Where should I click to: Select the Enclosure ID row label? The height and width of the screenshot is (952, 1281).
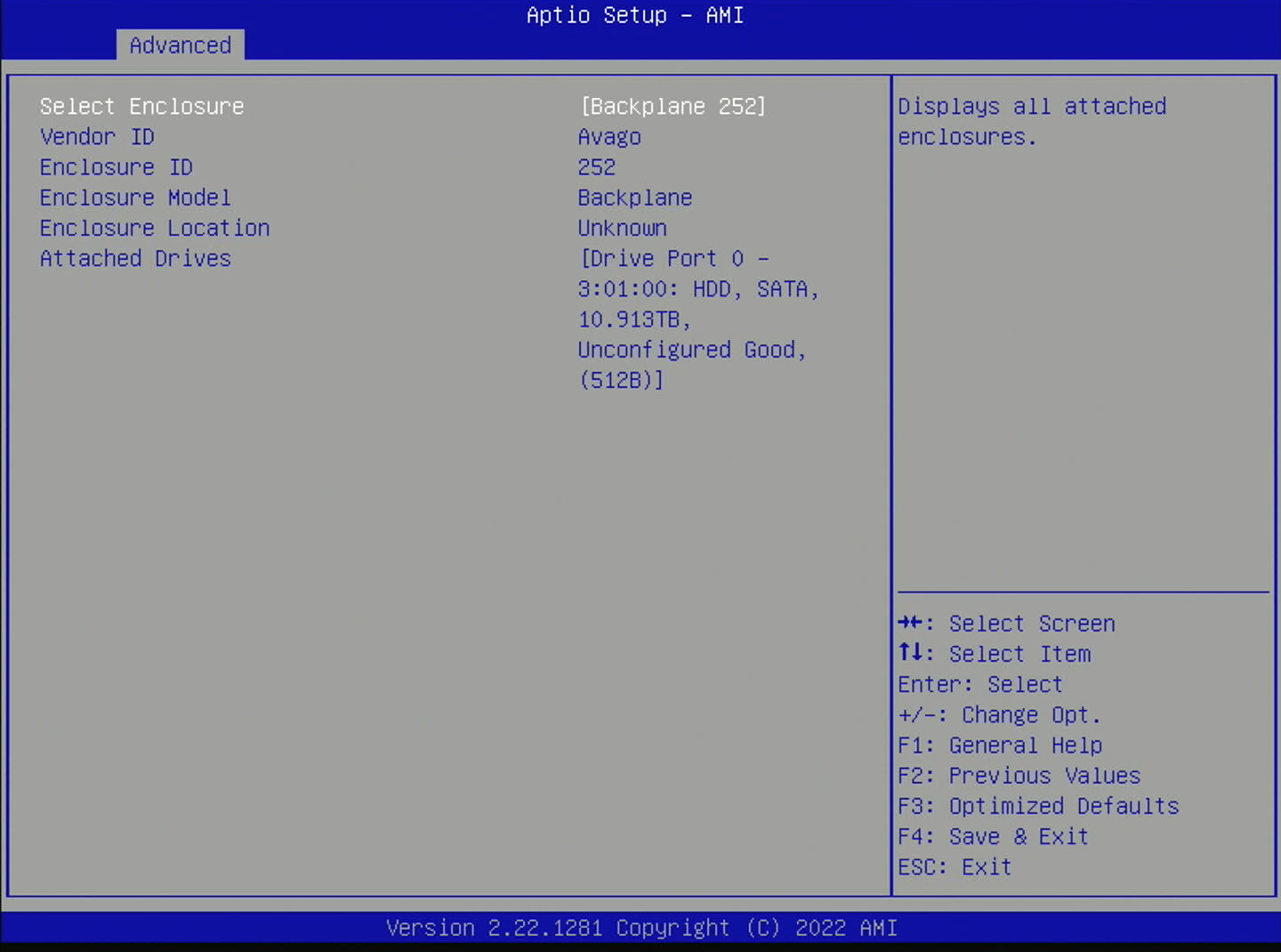coord(117,166)
